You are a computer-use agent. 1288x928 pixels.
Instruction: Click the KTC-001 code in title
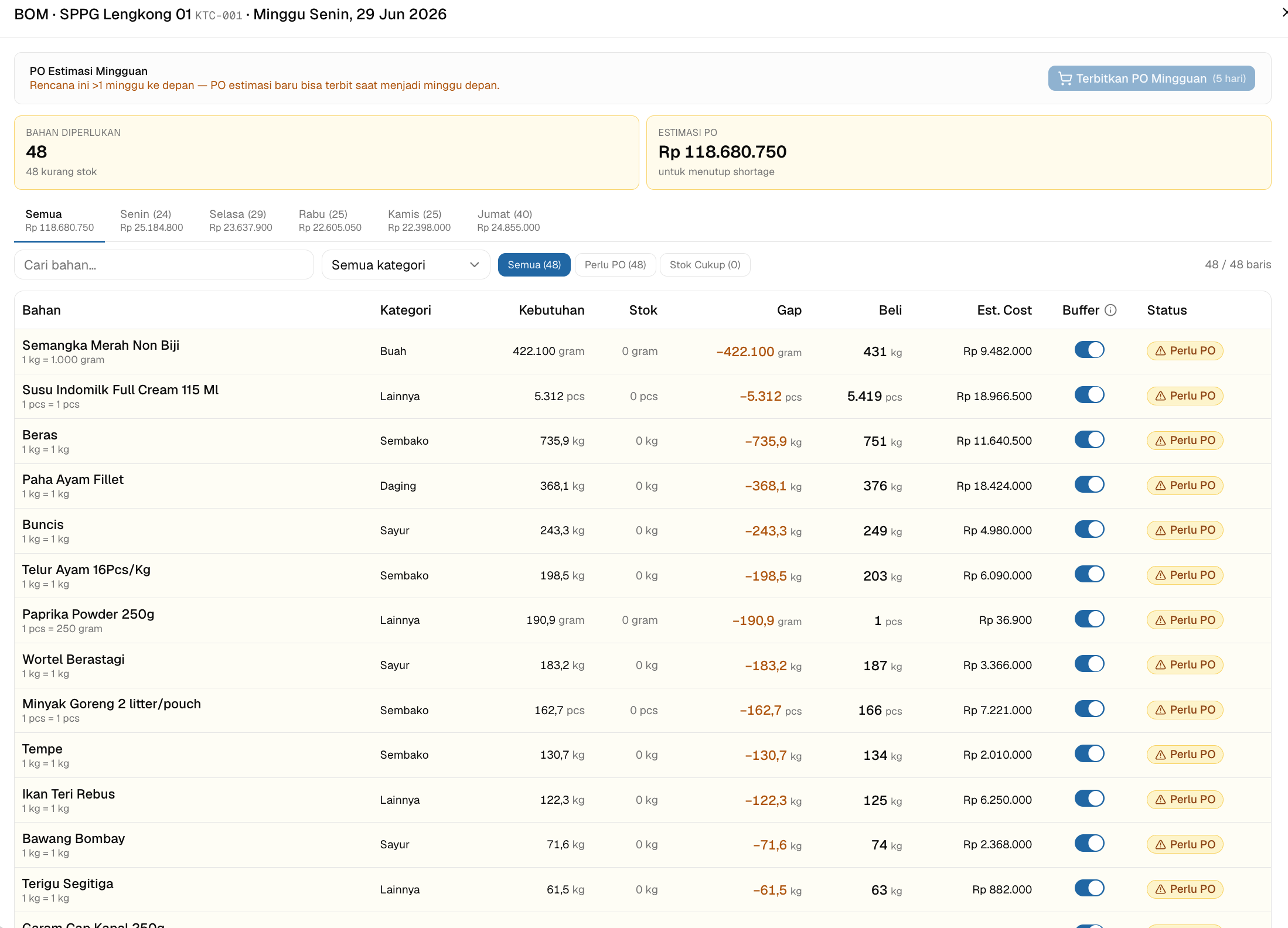219,16
